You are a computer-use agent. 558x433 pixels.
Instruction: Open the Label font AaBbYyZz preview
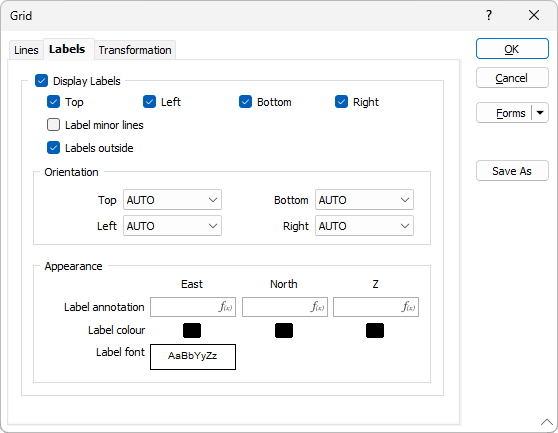click(193, 357)
